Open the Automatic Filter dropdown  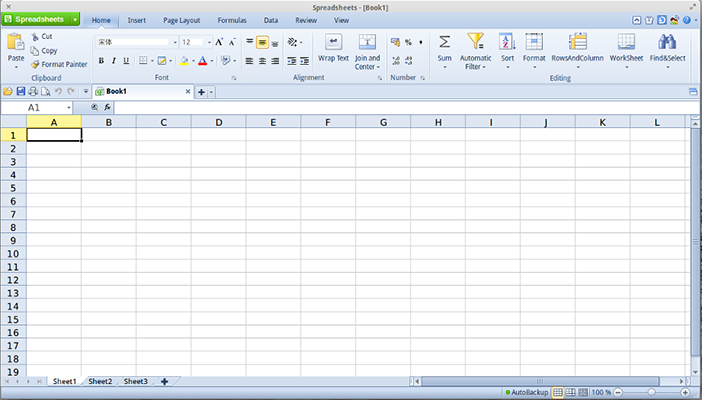(x=484, y=67)
